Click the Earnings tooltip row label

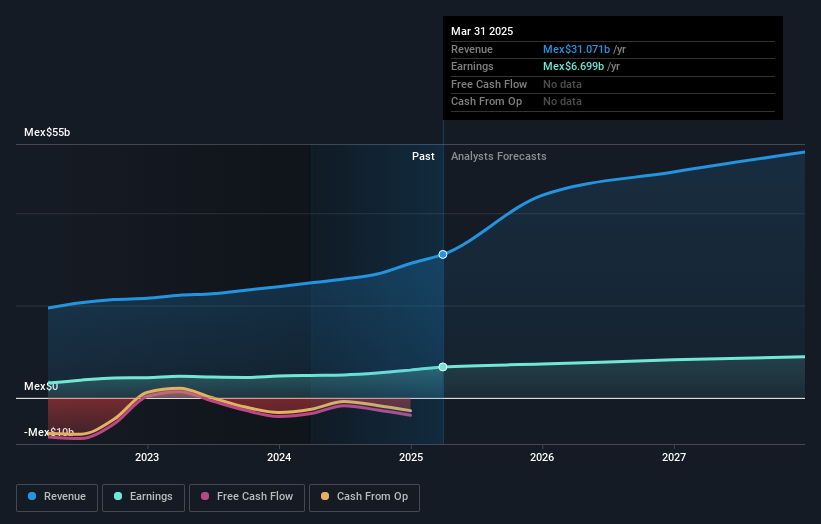[472, 66]
